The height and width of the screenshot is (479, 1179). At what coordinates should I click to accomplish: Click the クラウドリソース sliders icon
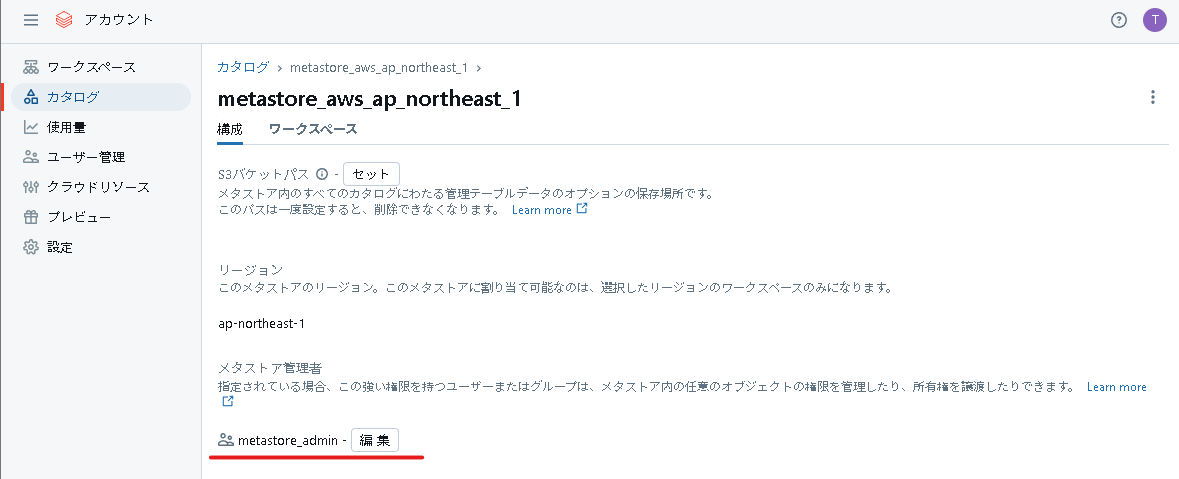coord(31,187)
